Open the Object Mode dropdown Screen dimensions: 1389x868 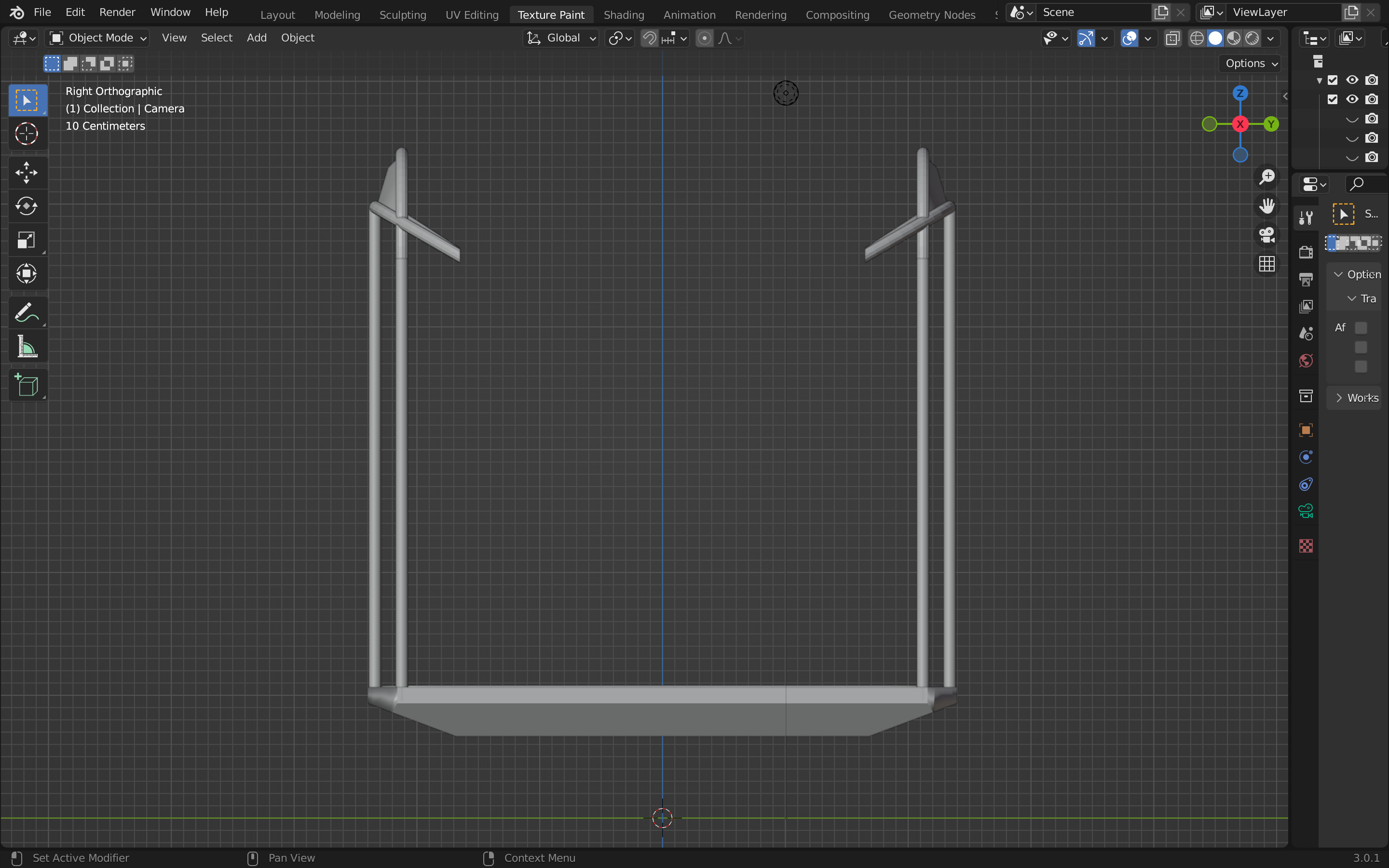pos(97,38)
